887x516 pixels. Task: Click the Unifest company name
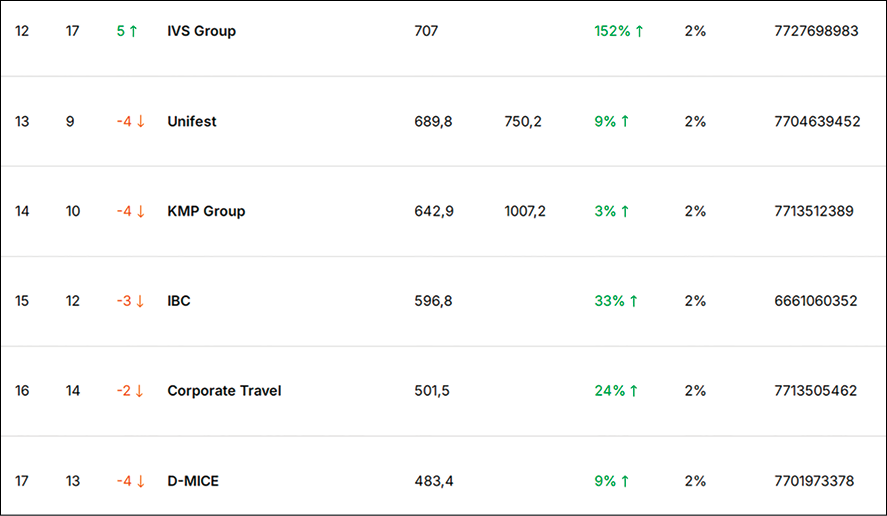point(192,121)
